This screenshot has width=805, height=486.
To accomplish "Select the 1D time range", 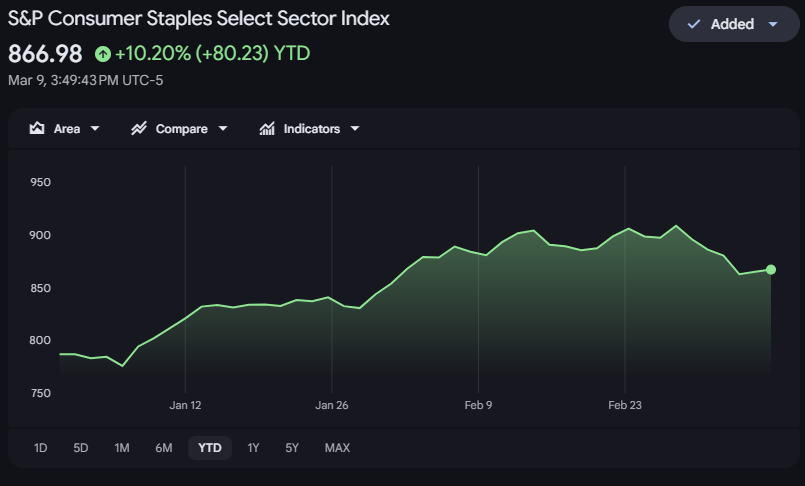I will [41, 448].
